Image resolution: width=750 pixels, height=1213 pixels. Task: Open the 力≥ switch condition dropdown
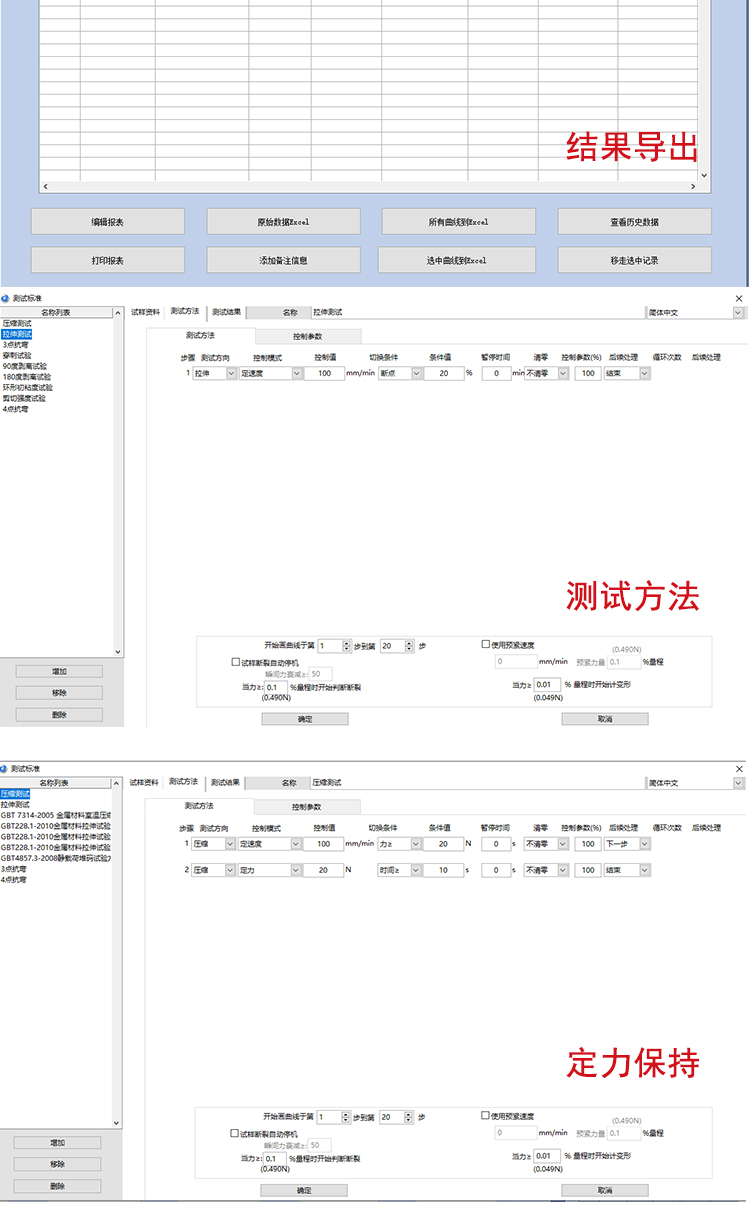(x=416, y=844)
